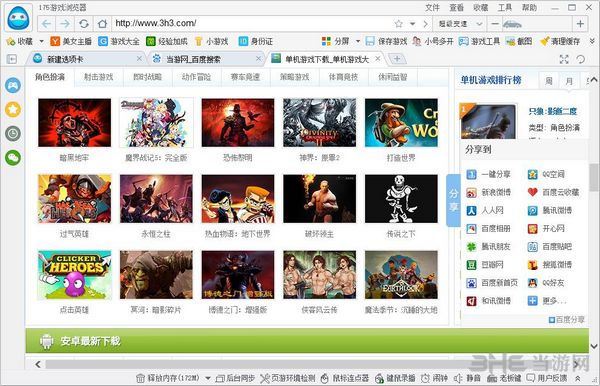
Task: Open the 小游戏 bookmark
Action: click(212, 41)
